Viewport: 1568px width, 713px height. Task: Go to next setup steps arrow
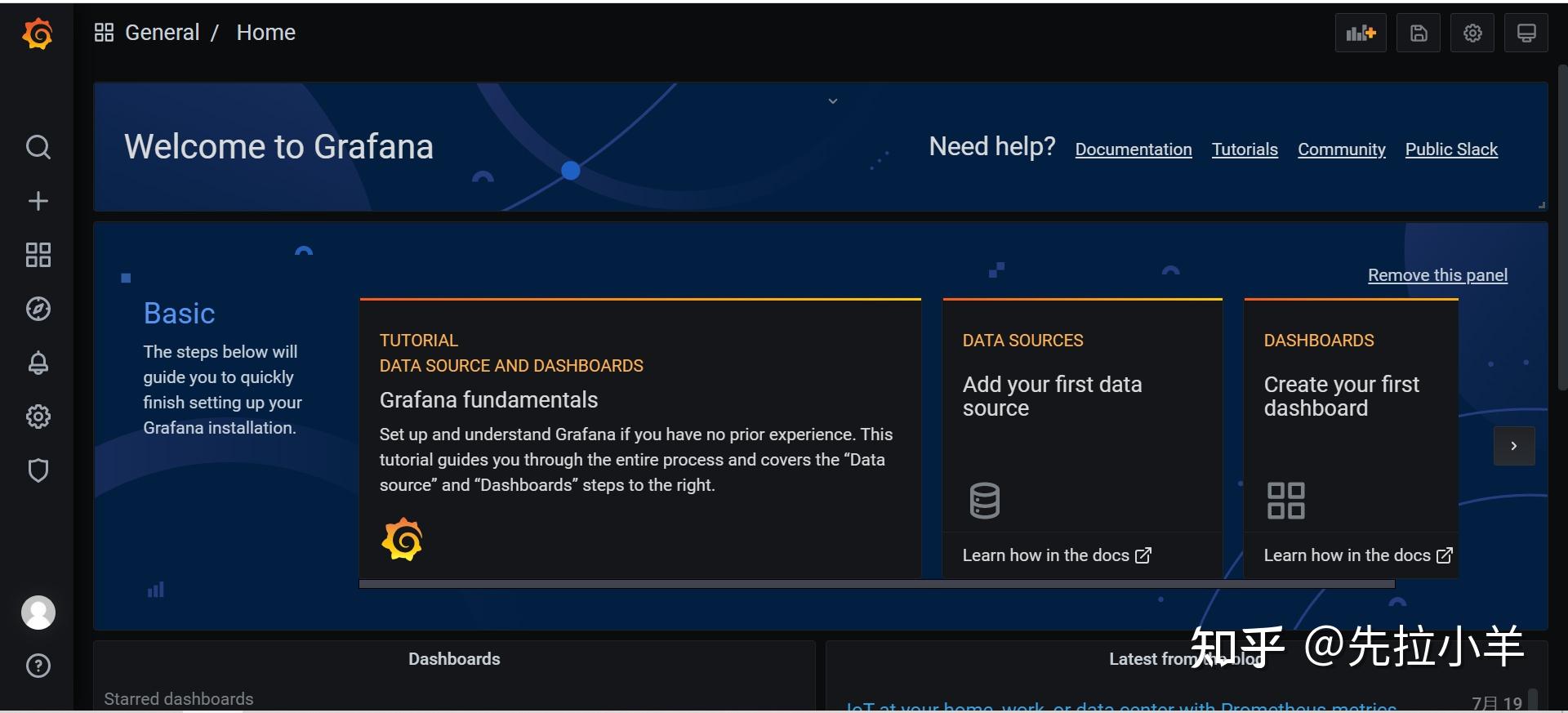pos(1514,446)
